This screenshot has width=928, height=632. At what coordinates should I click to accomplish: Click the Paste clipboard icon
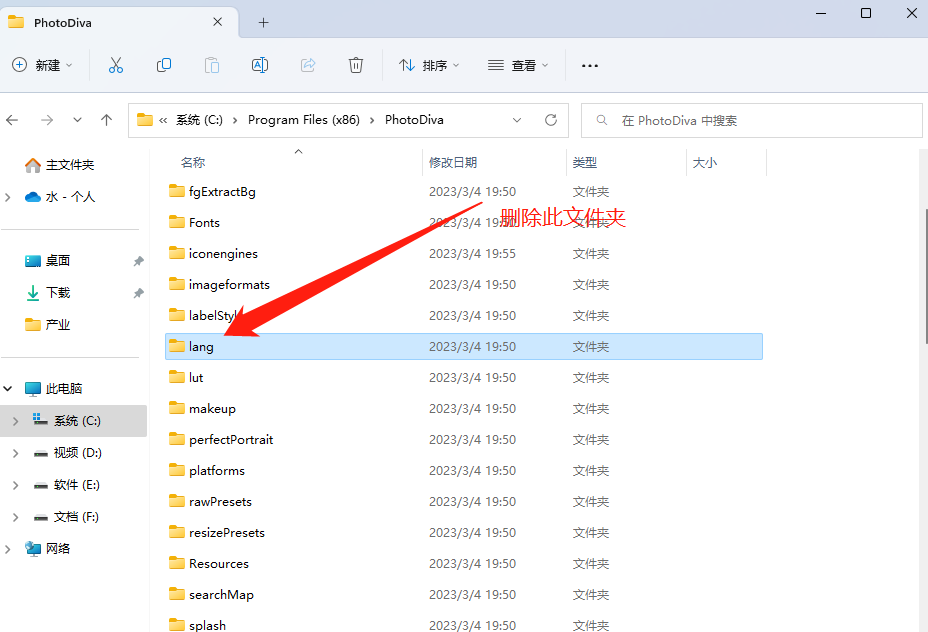point(212,65)
